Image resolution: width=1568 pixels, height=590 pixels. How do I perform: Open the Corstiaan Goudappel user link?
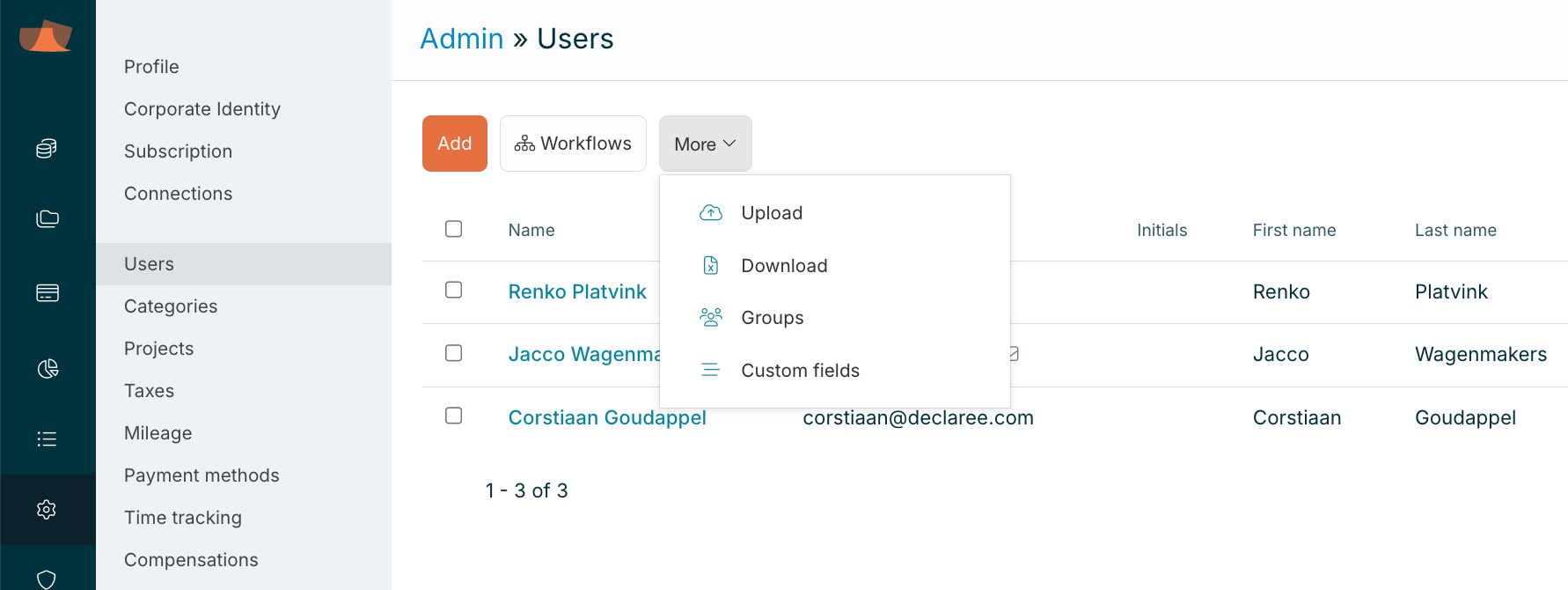tap(607, 417)
